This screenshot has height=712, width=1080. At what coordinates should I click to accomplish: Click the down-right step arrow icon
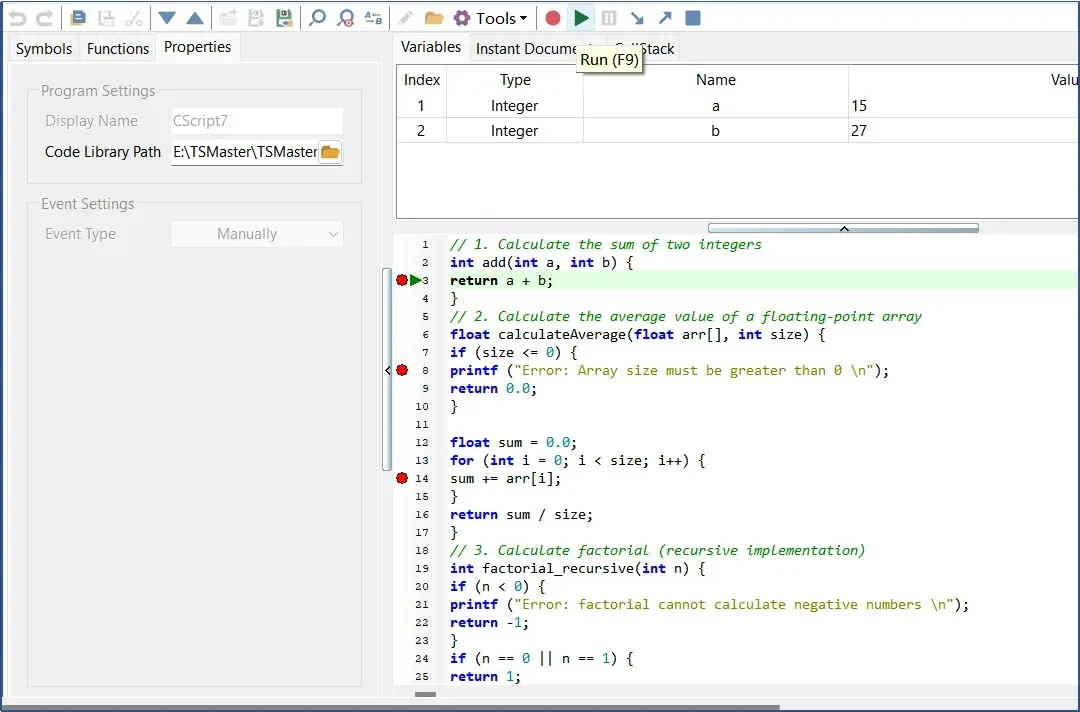(x=637, y=19)
